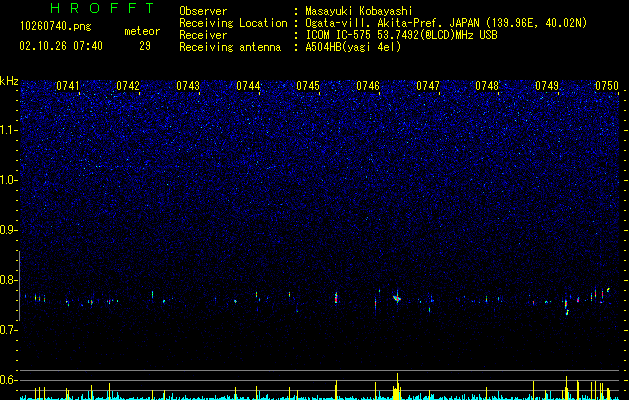Click the Receiving Location label
Viewport: 629px width, 400px height.
click(x=233, y=23)
